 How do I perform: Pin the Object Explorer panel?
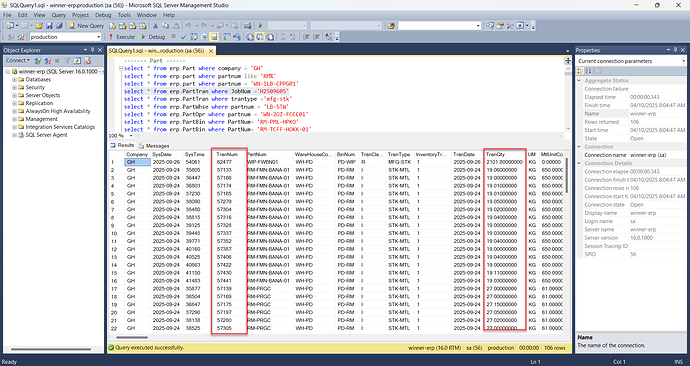[93, 50]
